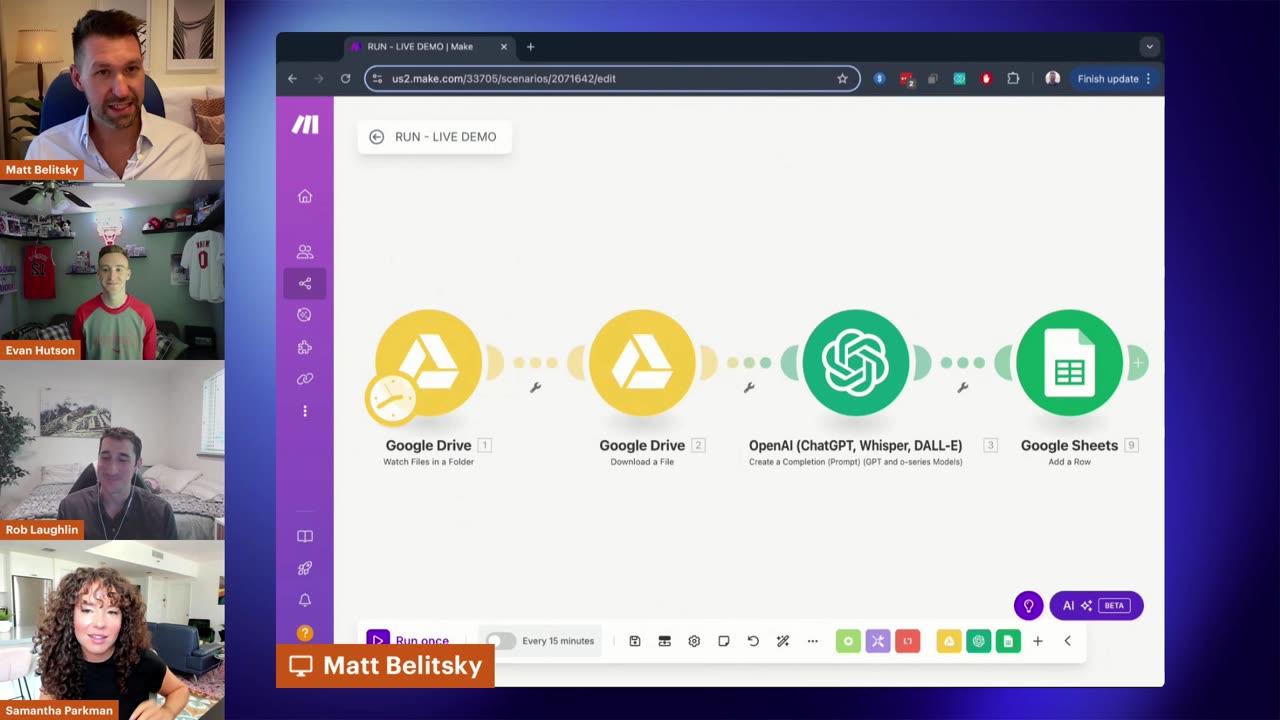Viewport: 1280px width, 720px height.
Task: Go to the Organization home sidebar icon
Action: 305,196
